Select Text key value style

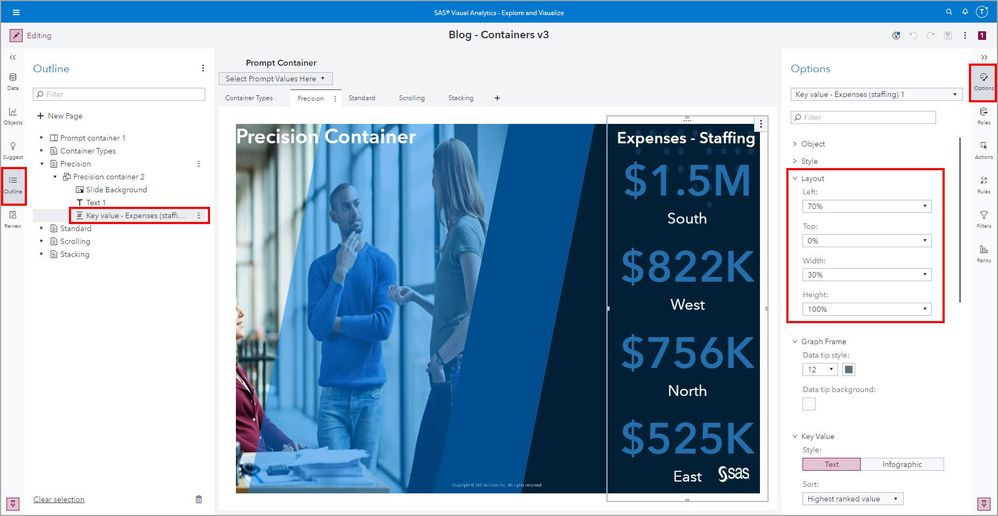(x=831, y=464)
